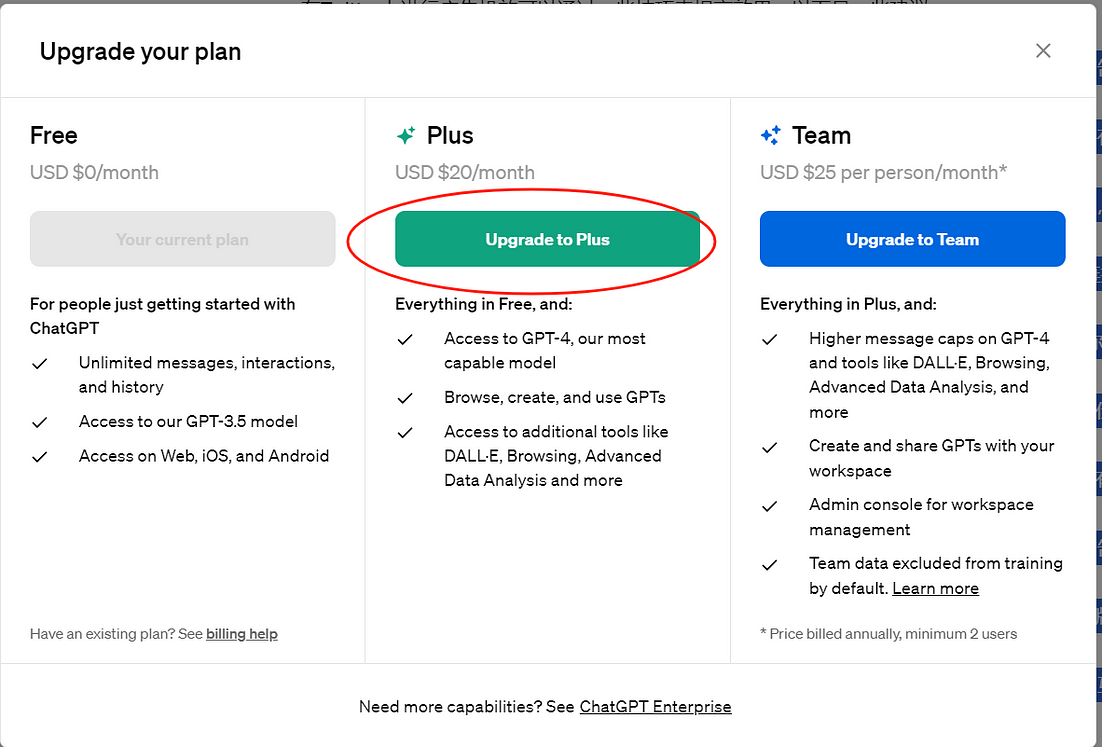Click the USD $25 per person/month price
The image size is (1102, 747).
tap(883, 172)
